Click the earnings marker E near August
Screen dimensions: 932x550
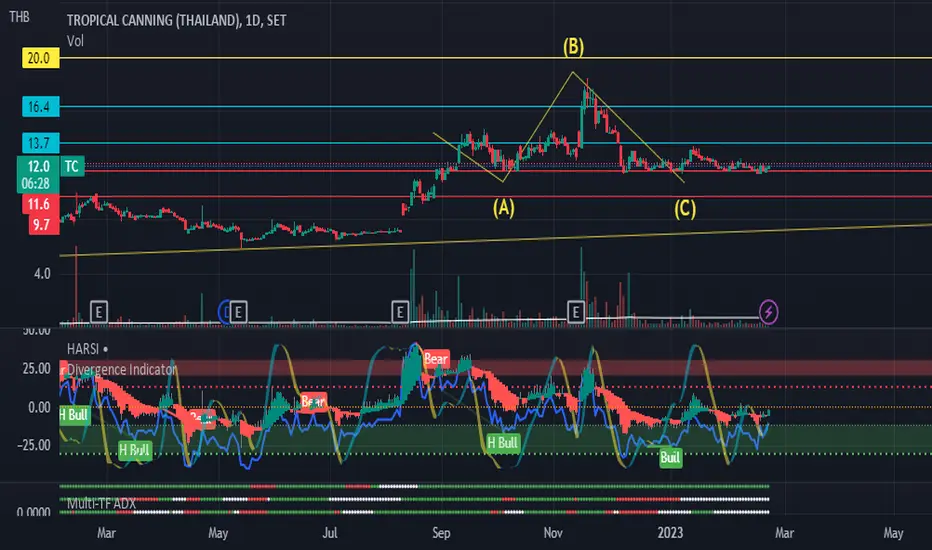coord(400,312)
